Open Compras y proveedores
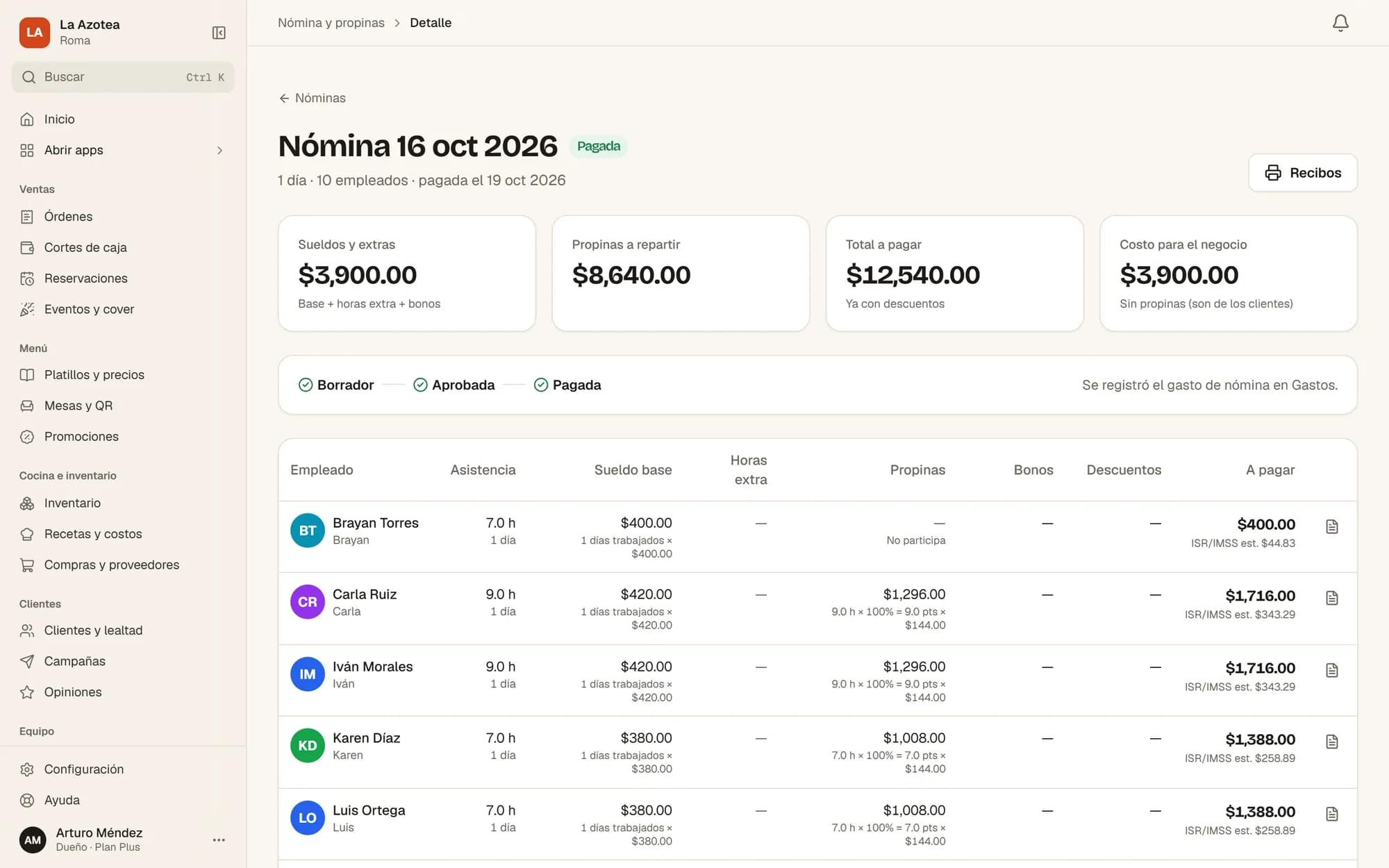 [x=123, y=565]
